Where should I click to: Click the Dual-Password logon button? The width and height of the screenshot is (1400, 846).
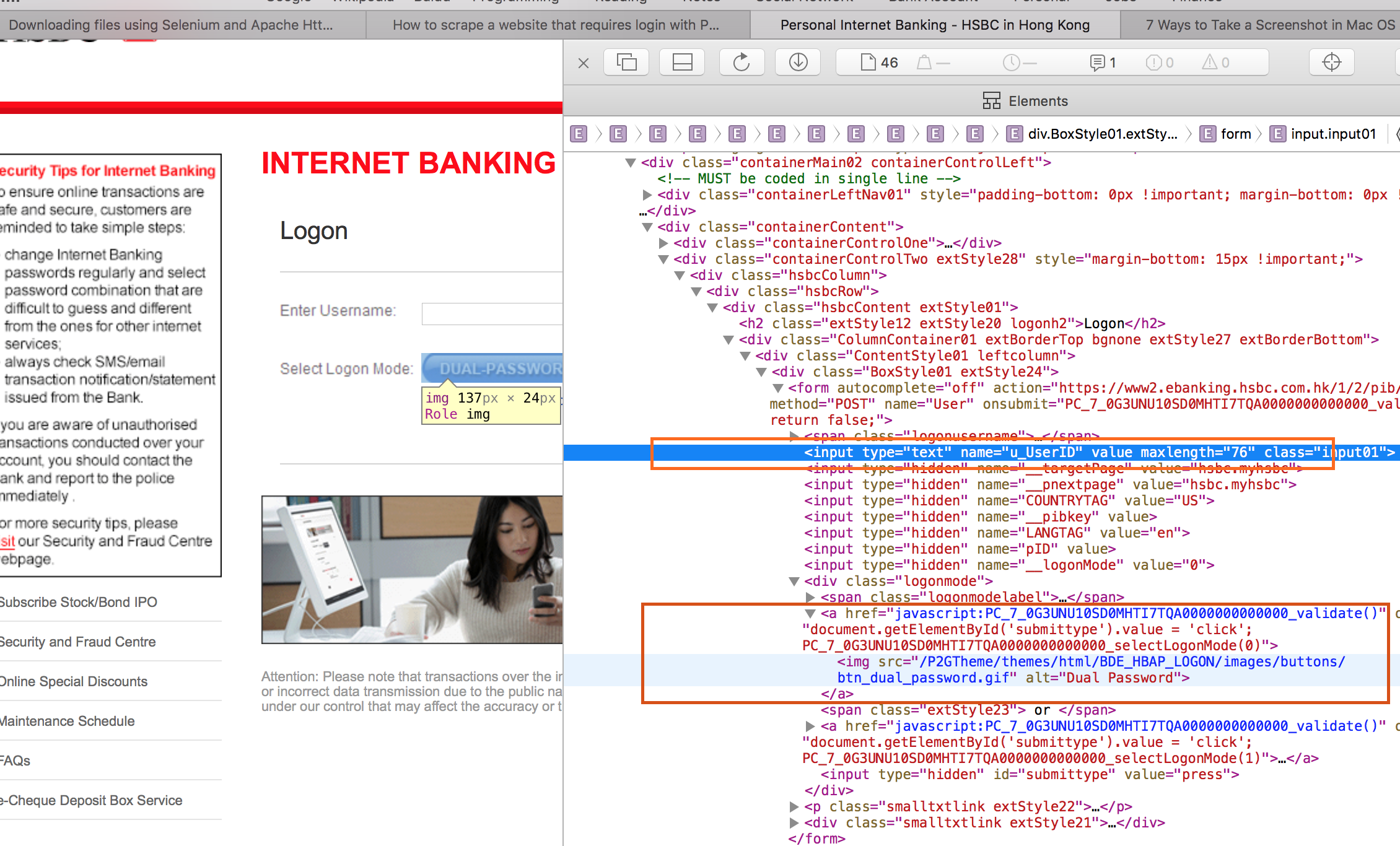point(492,368)
